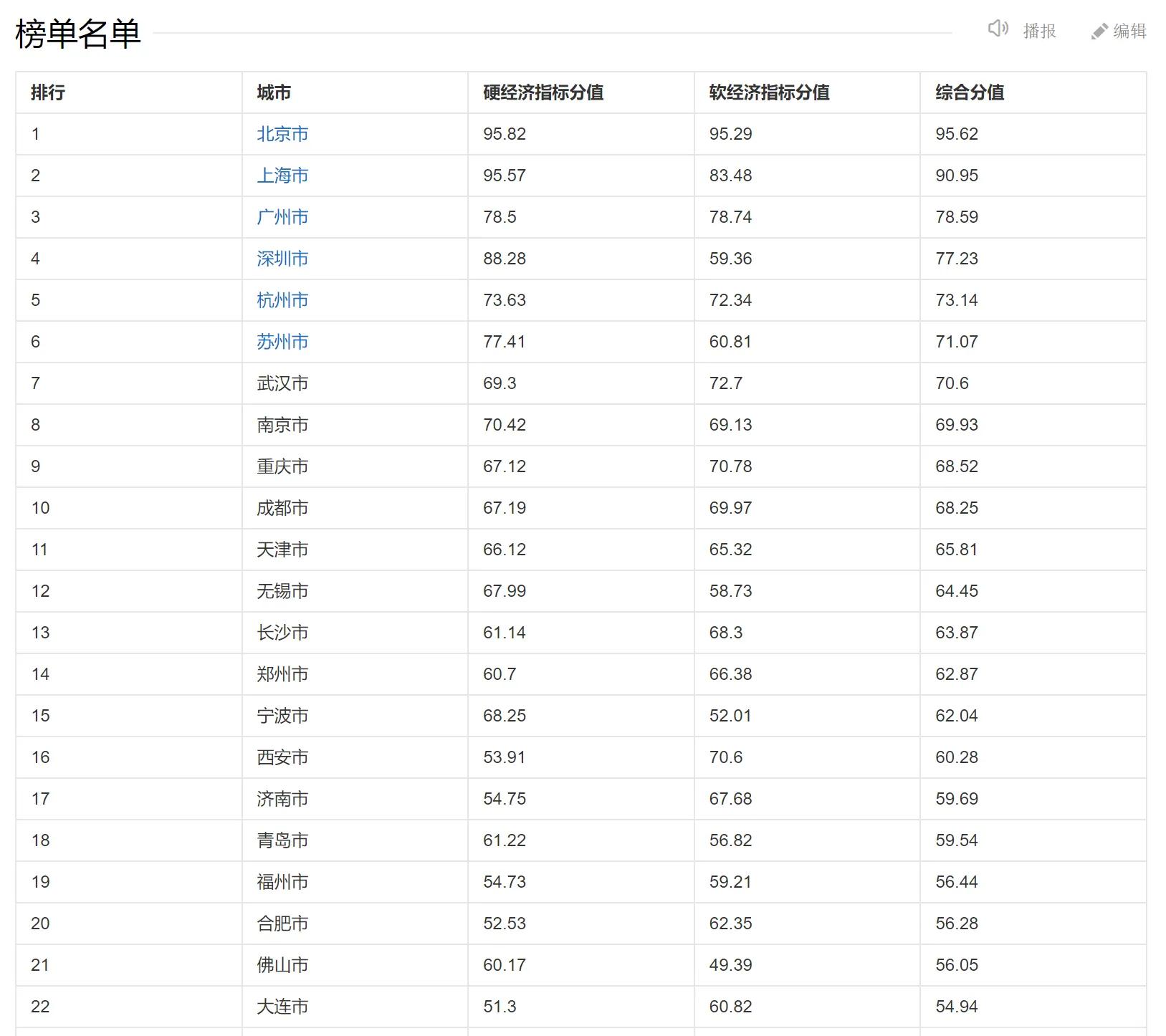Select the 天津市 city cell
Image resolution: width=1166 pixels, height=1036 pixels.
[355, 550]
